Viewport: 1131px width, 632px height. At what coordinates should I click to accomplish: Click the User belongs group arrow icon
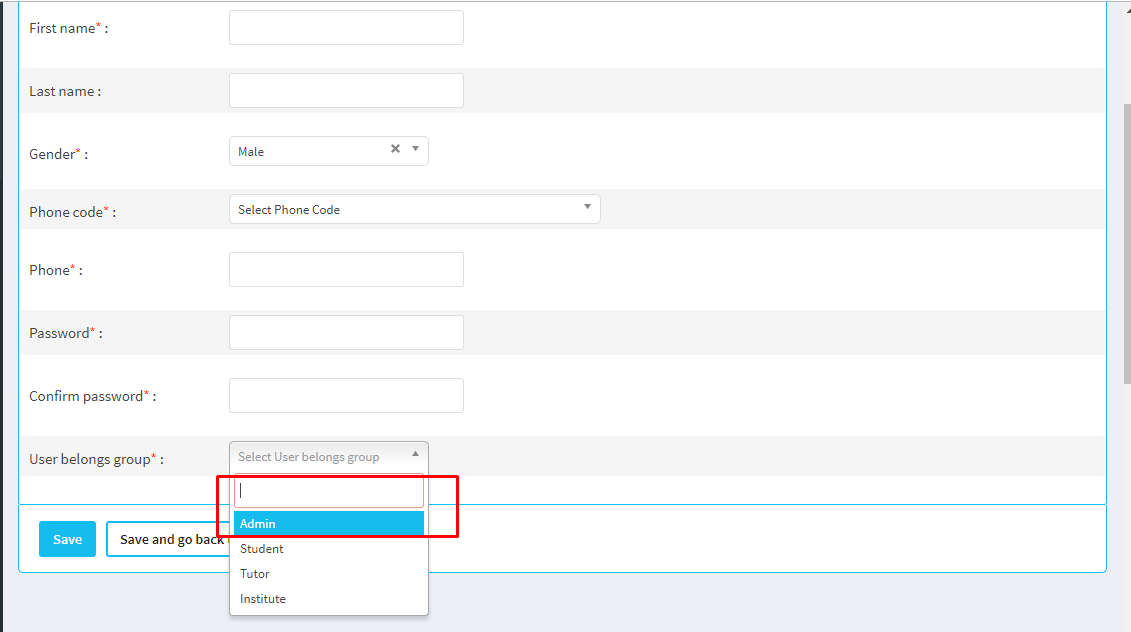[x=416, y=454]
